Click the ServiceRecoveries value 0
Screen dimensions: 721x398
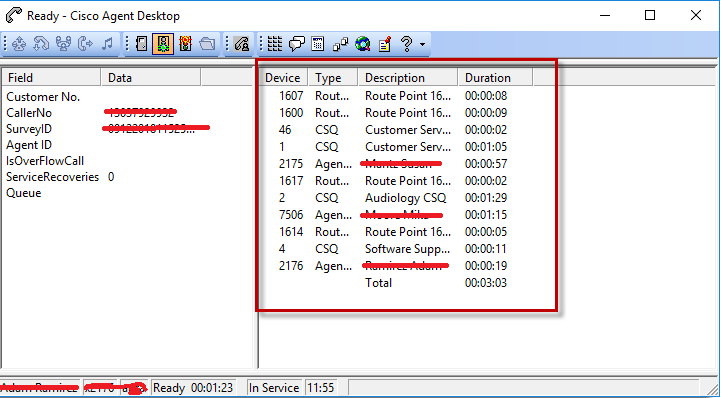point(111,176)
